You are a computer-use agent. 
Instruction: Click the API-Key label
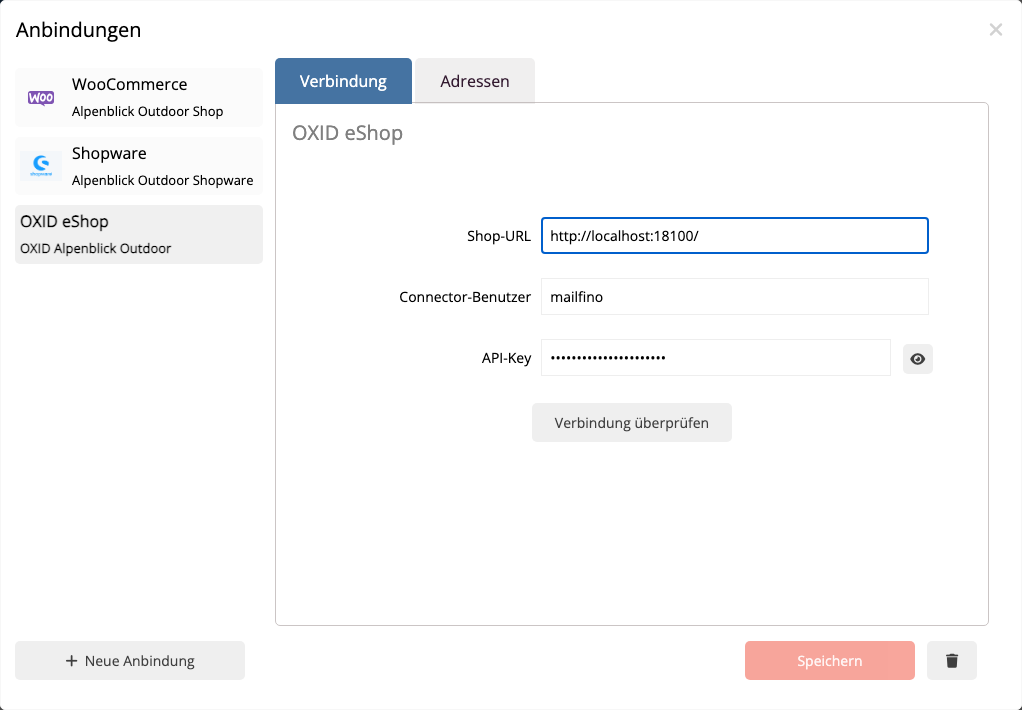click(506, 358)
